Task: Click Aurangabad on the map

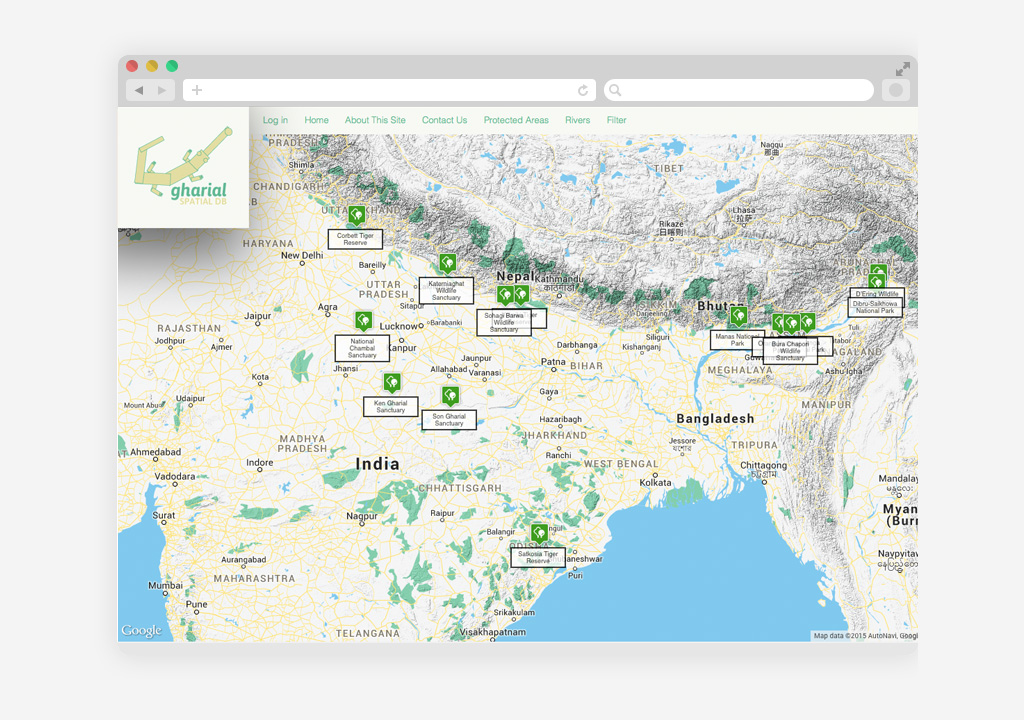Action: [x=244, y=560]
